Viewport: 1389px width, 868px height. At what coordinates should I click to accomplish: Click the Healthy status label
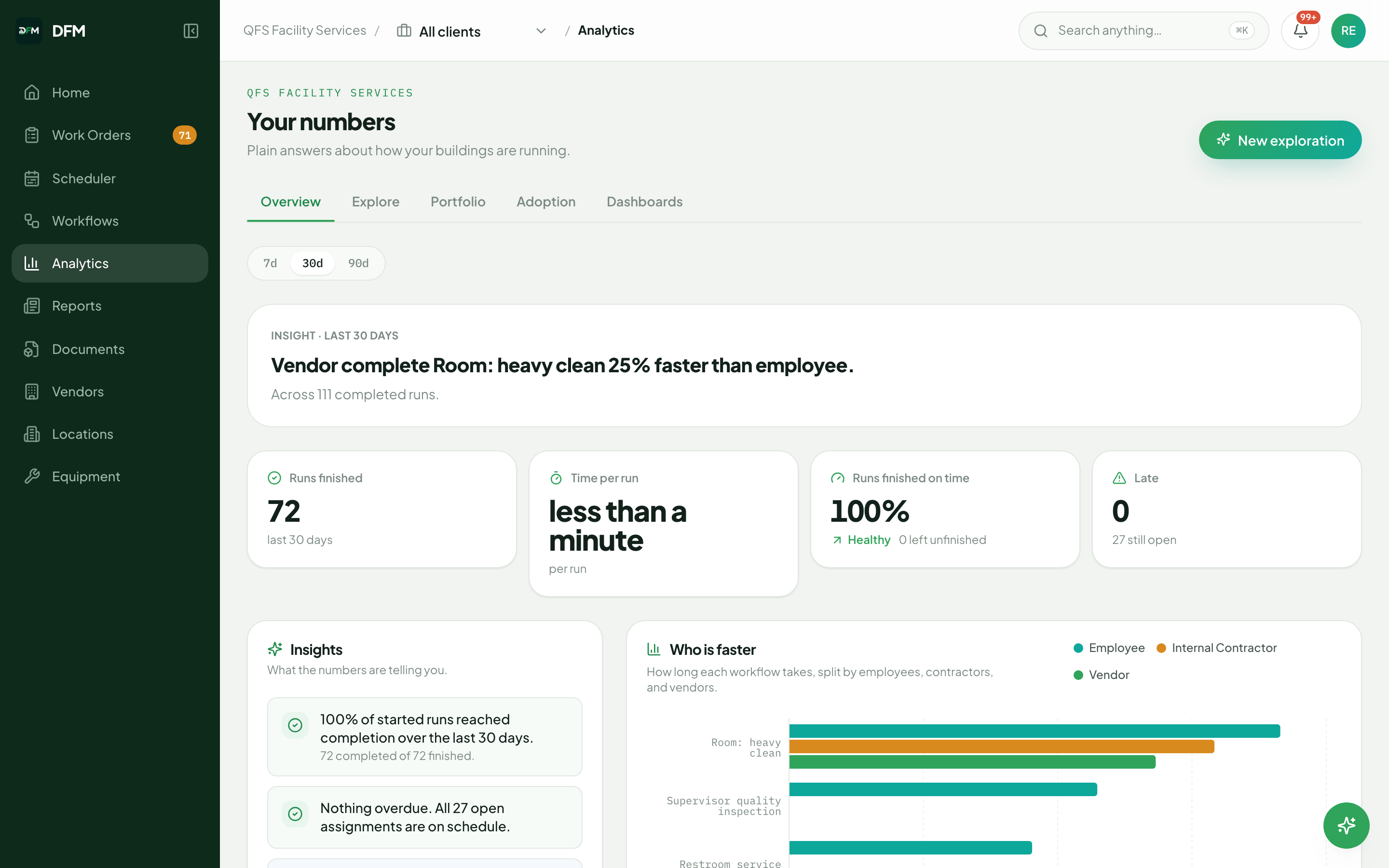(x=869, y=540)
